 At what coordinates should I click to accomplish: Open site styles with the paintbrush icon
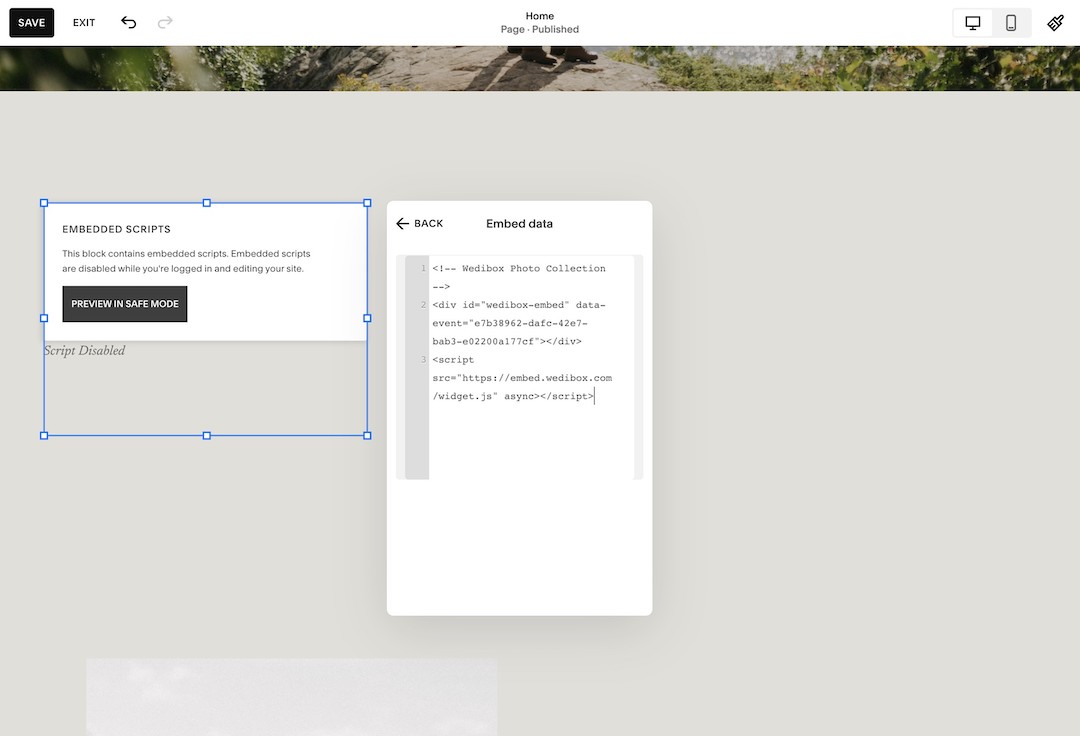[1055, 22]
